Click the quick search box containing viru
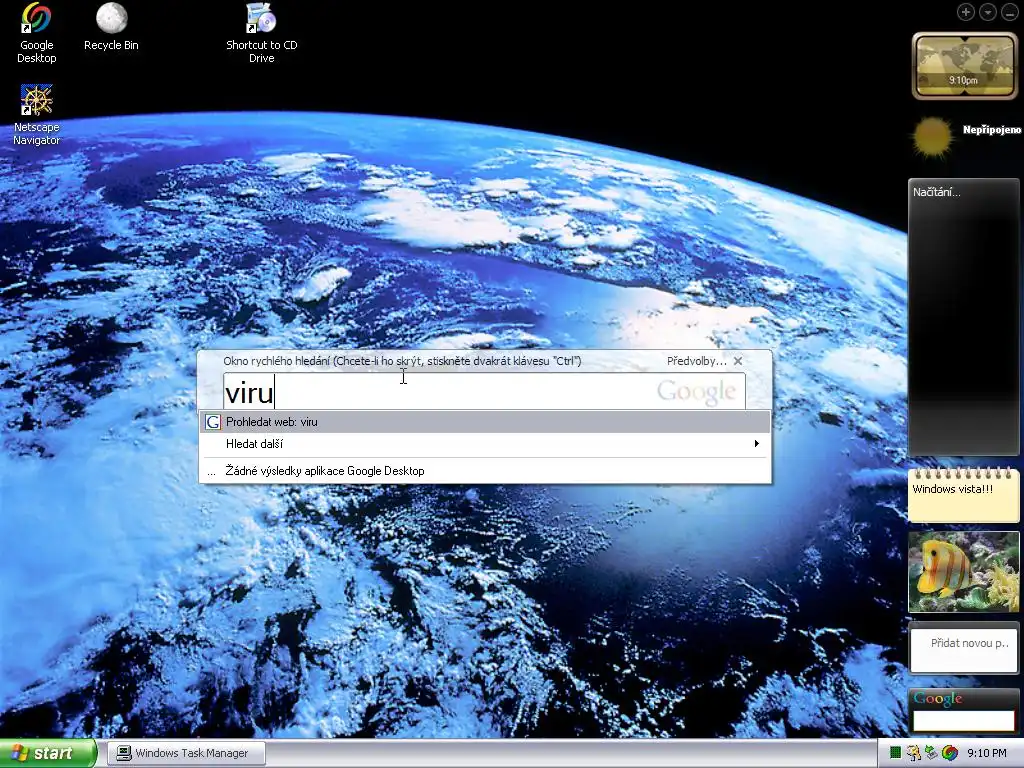Image resolution: width=1024 pixels, height=768 pixels. point(484,392)
